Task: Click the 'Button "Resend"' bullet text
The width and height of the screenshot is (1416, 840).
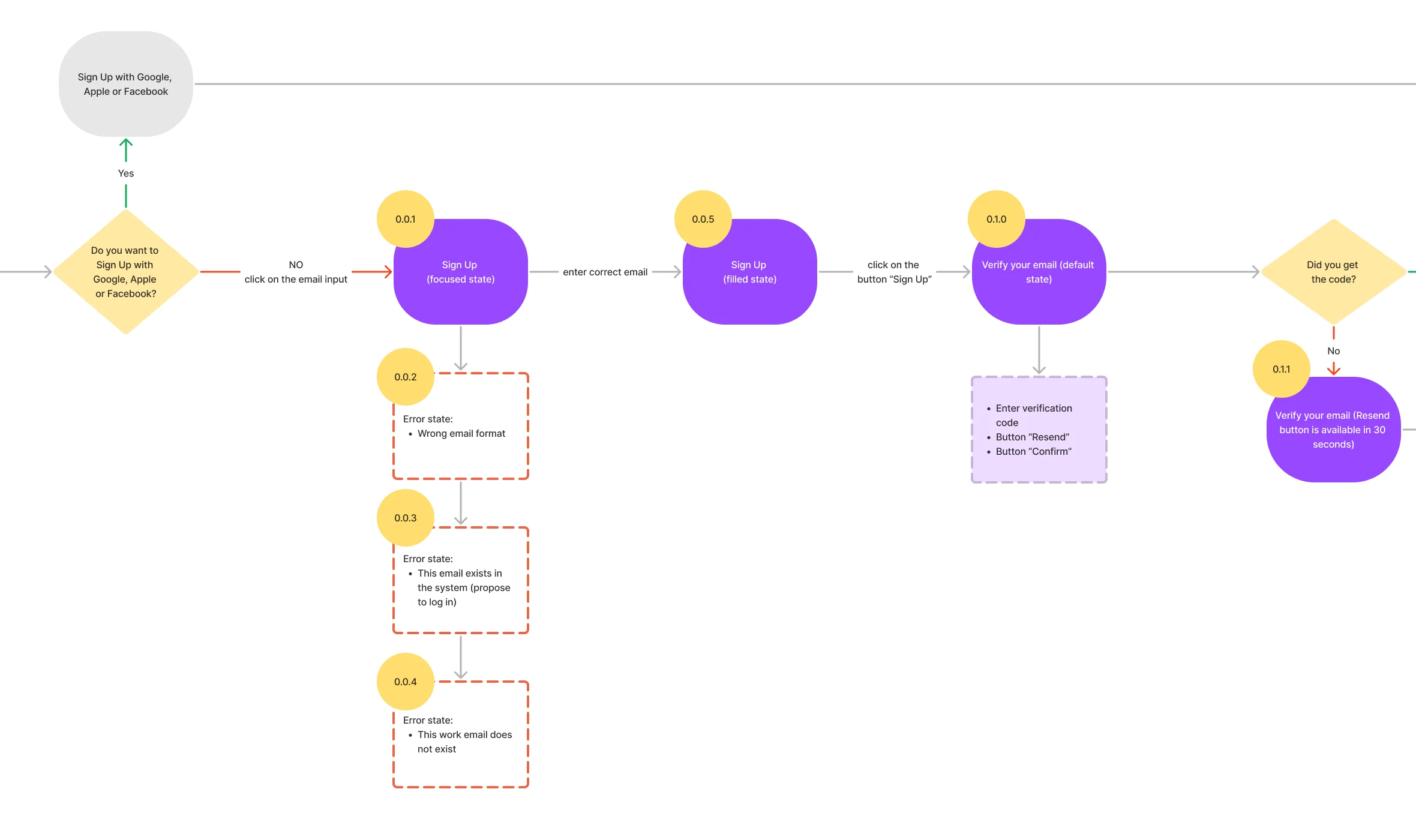Action: click(x=1033, y=437)
